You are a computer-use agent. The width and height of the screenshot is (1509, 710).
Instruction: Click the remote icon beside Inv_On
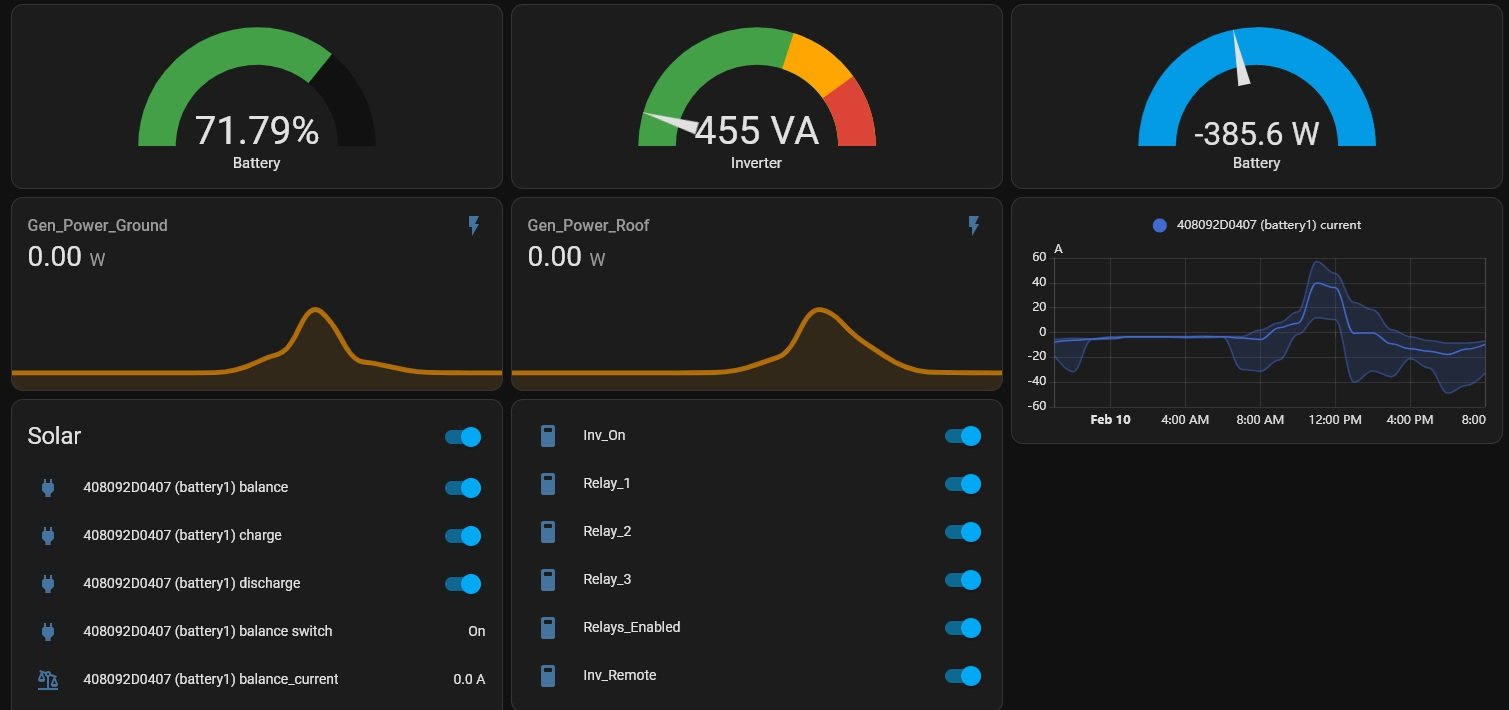[547, 436]
